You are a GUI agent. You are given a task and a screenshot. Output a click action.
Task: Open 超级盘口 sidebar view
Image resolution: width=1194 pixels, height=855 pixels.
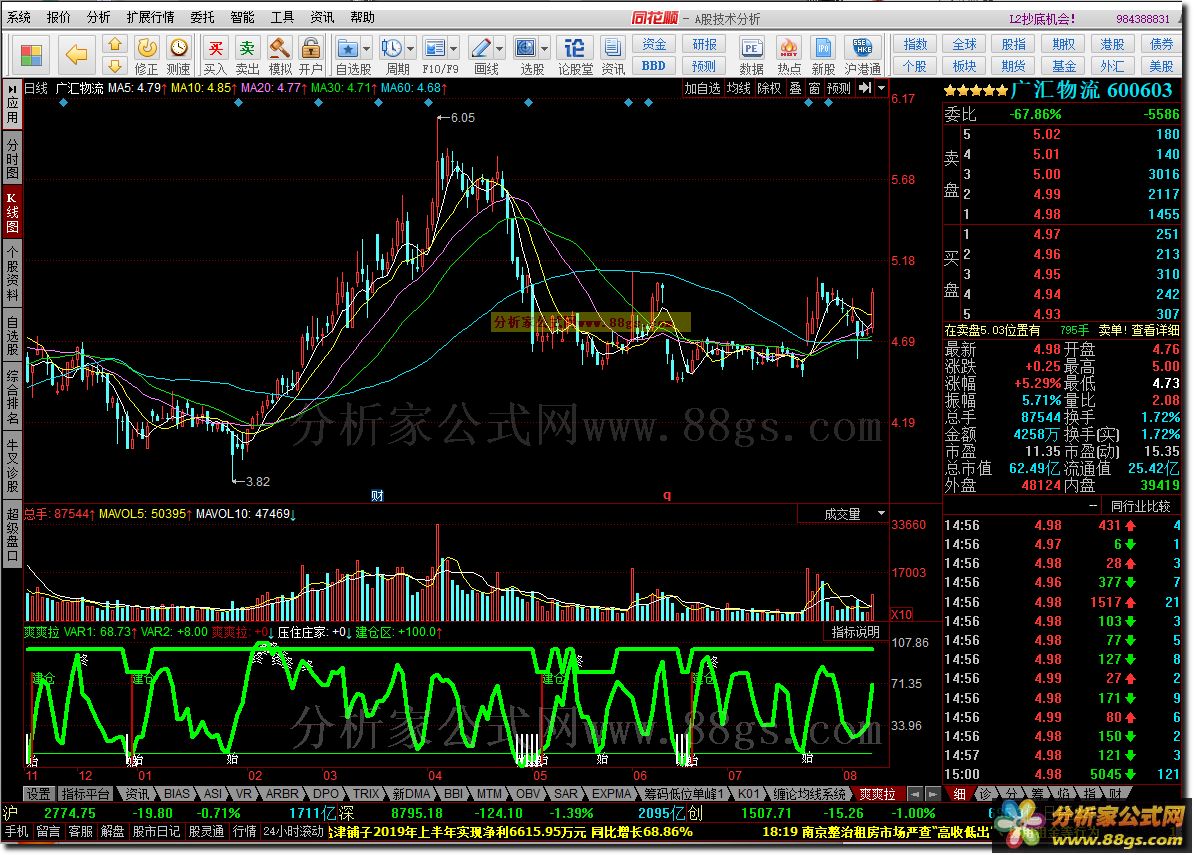click(12, 534)
